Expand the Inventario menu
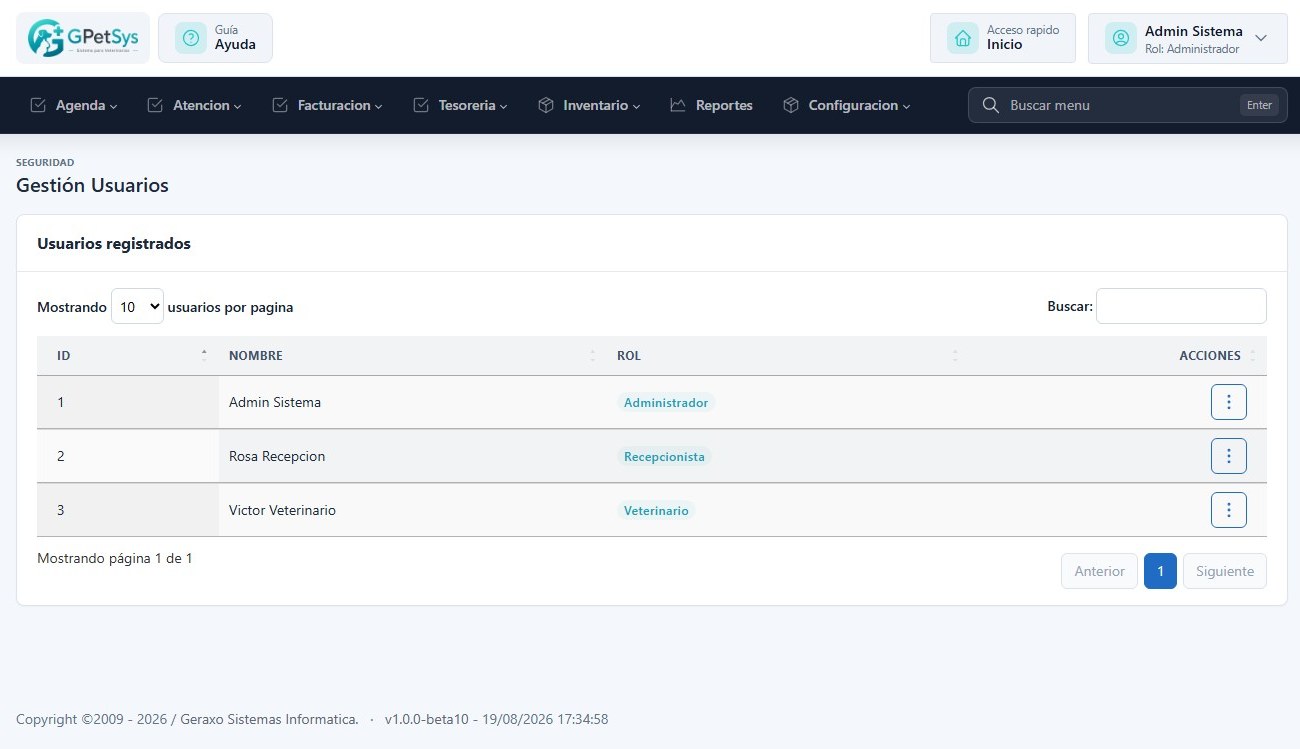Screen dimensions: 1300x749 [589, 105]
